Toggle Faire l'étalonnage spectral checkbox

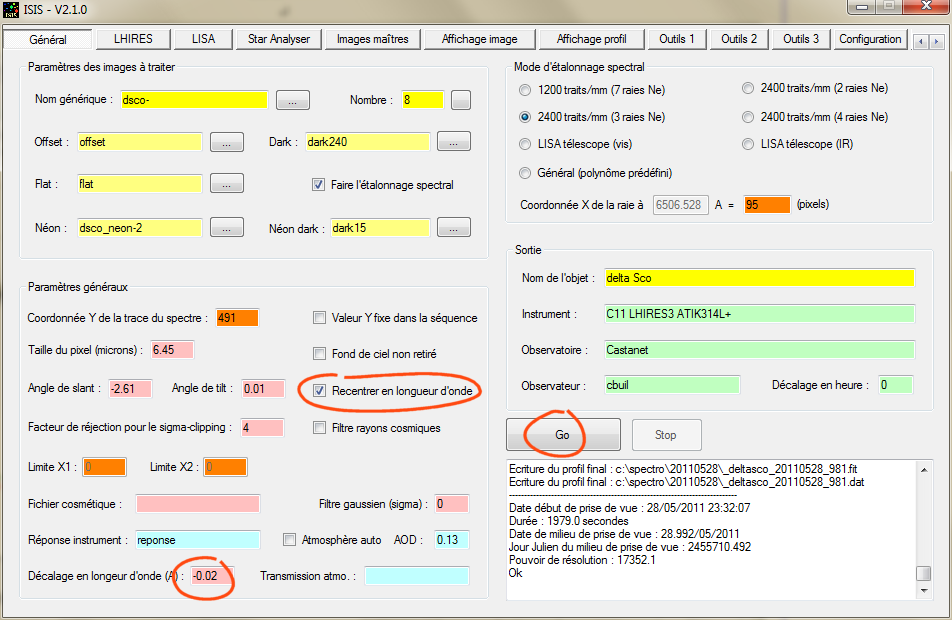point(319,185)
